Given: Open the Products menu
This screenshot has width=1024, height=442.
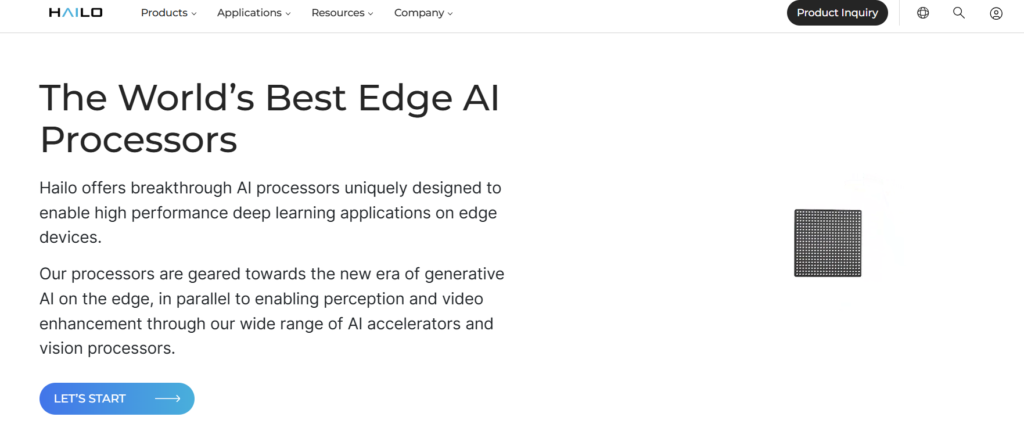Looking at the screenshot, I should click(x=163, y=13).
